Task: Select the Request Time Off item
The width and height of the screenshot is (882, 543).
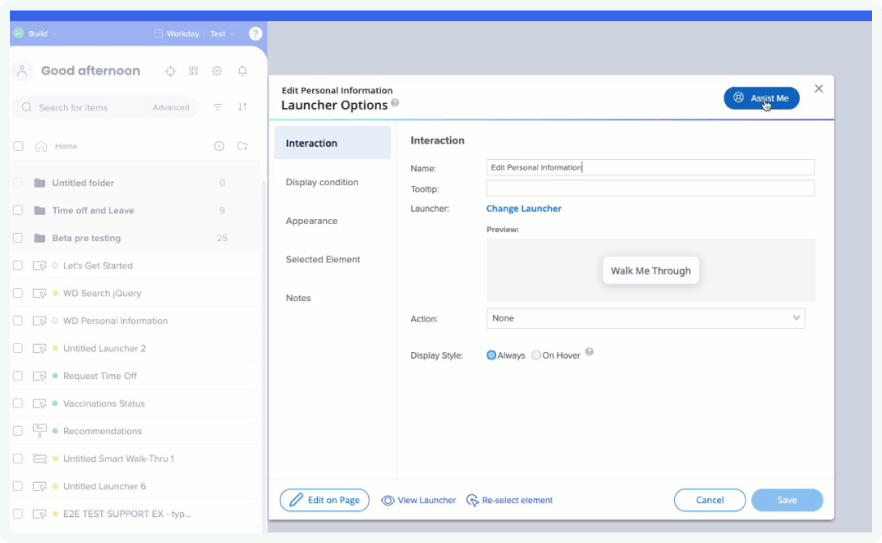Action: click(x=100, y=376)
